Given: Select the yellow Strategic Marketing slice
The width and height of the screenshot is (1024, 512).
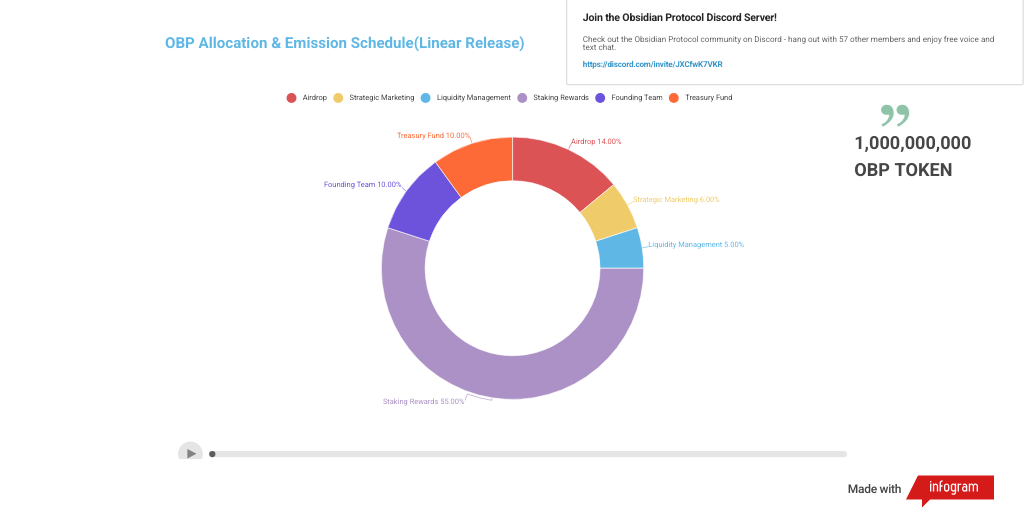Looking at the screenshot, I should pos(609,214).
